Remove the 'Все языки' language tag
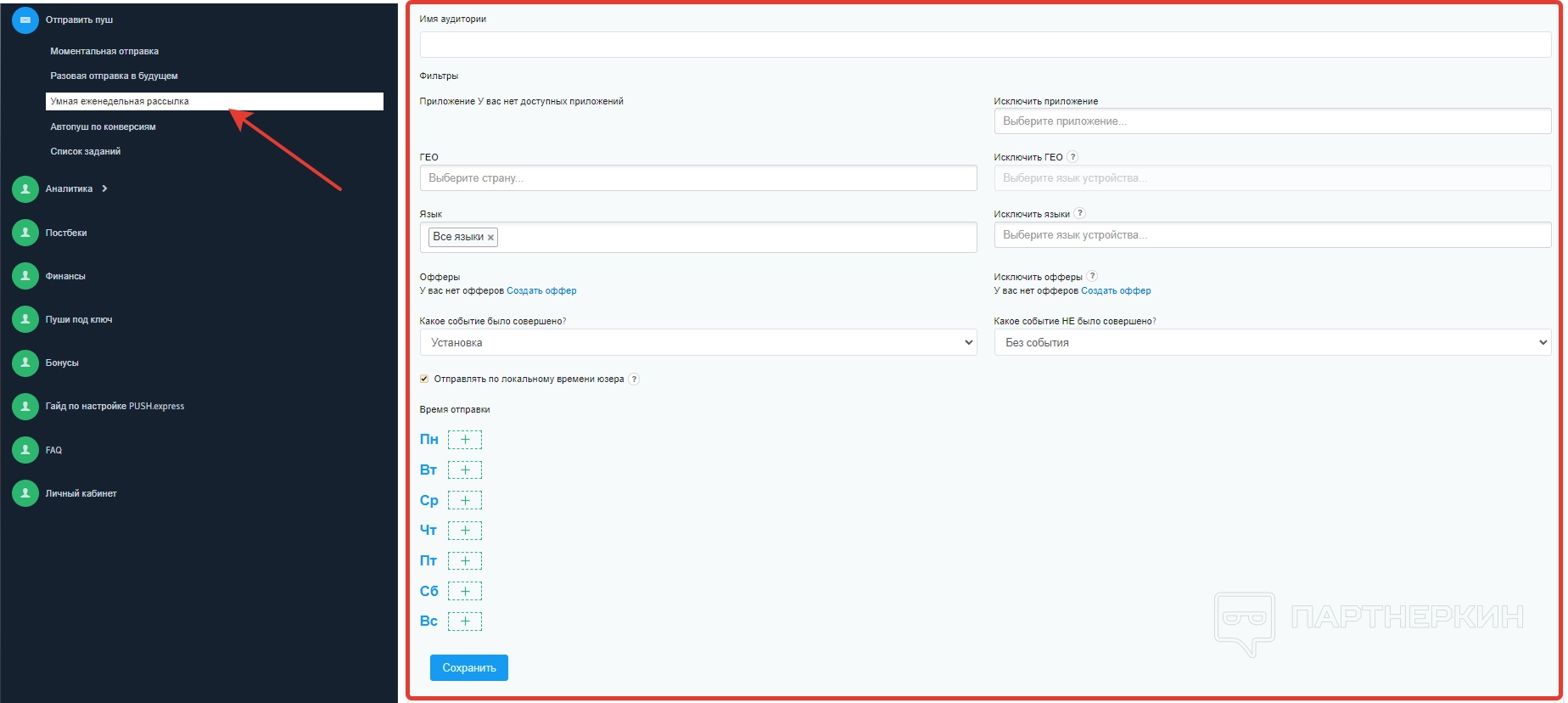 490,238
